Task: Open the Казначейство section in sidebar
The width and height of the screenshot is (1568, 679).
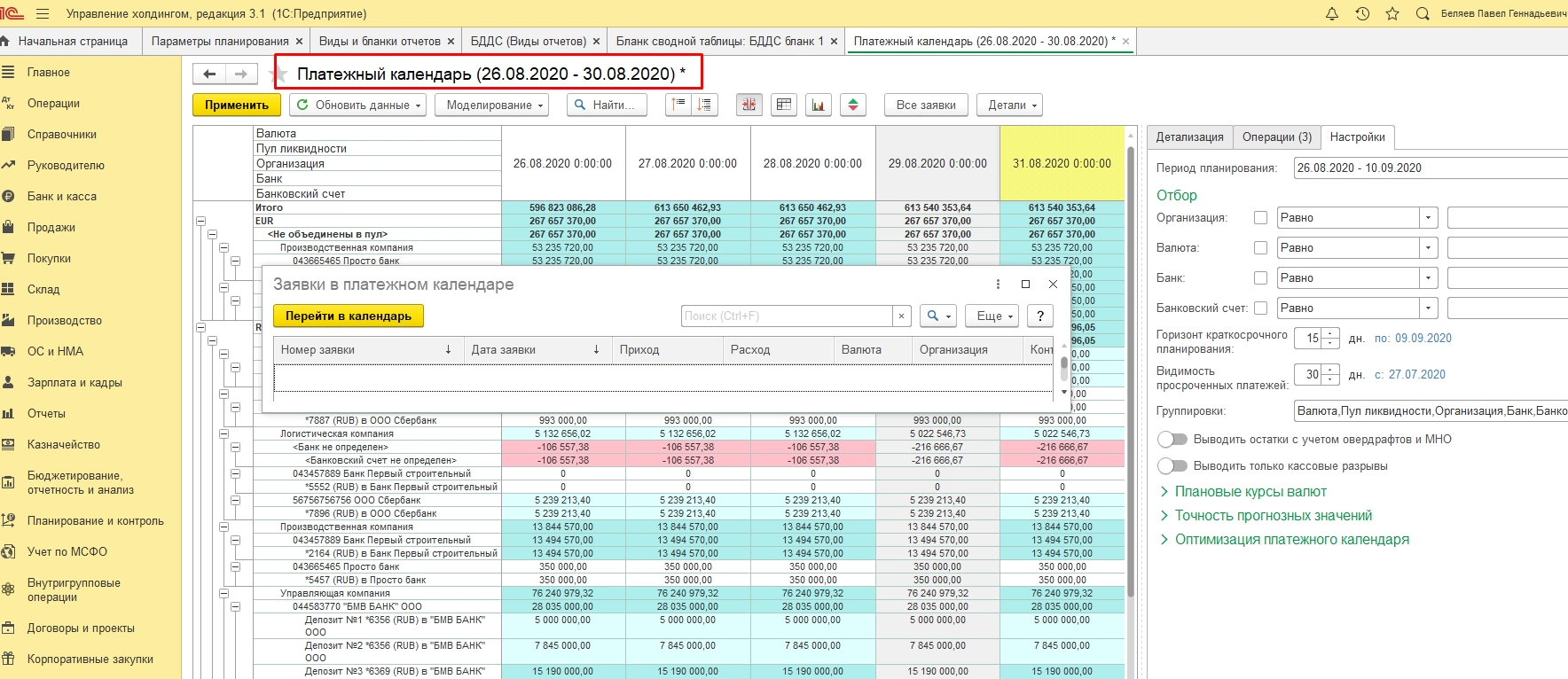Action: click(63, 445)
